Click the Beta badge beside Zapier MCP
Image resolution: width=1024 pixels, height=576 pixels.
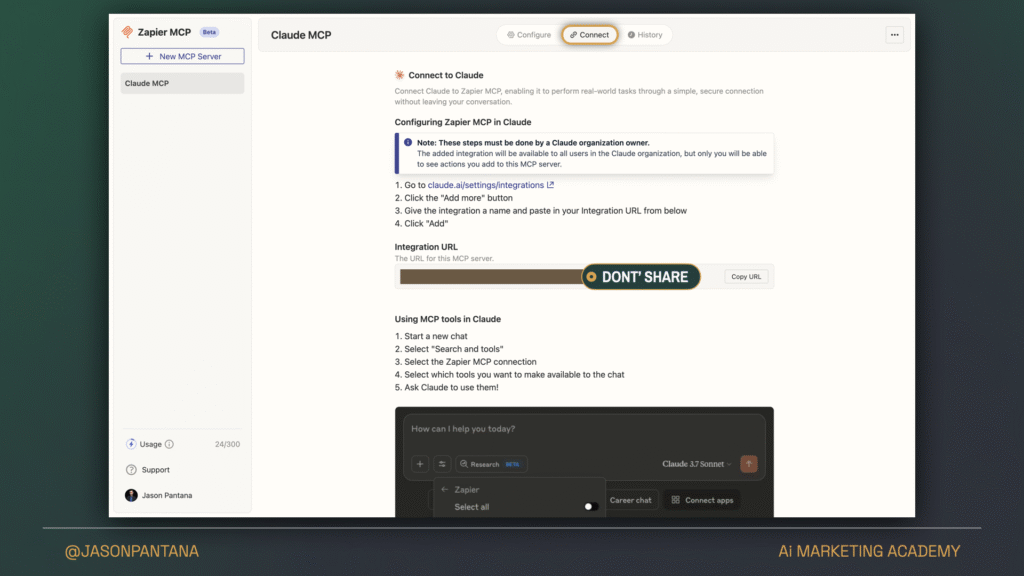click(x=209, y=32)
